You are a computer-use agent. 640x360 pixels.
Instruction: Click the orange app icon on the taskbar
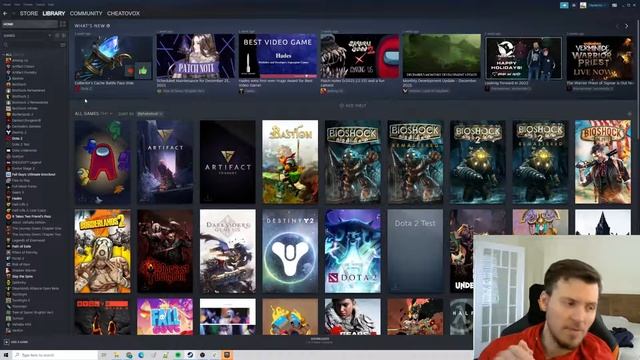pyautogui.click(x=227, y=355)
